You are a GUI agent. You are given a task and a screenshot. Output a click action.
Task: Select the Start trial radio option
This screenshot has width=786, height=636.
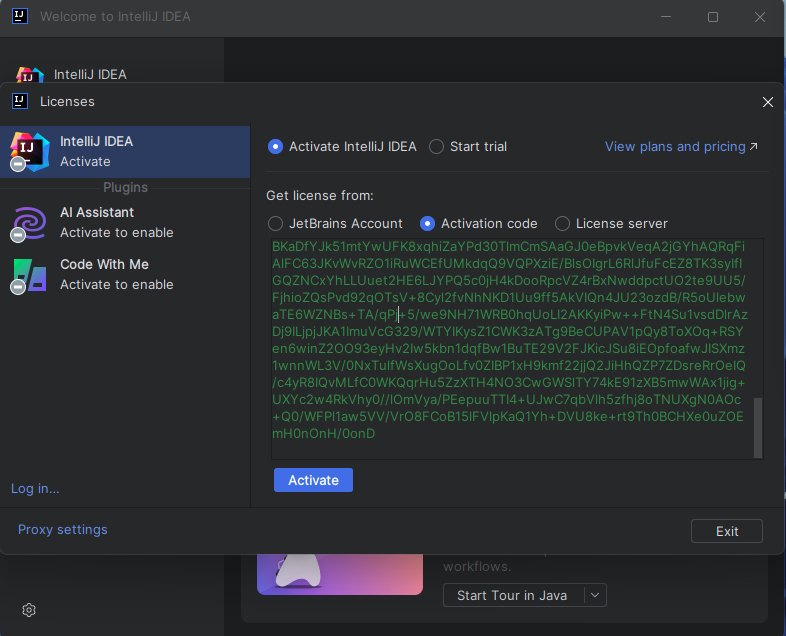437,147
